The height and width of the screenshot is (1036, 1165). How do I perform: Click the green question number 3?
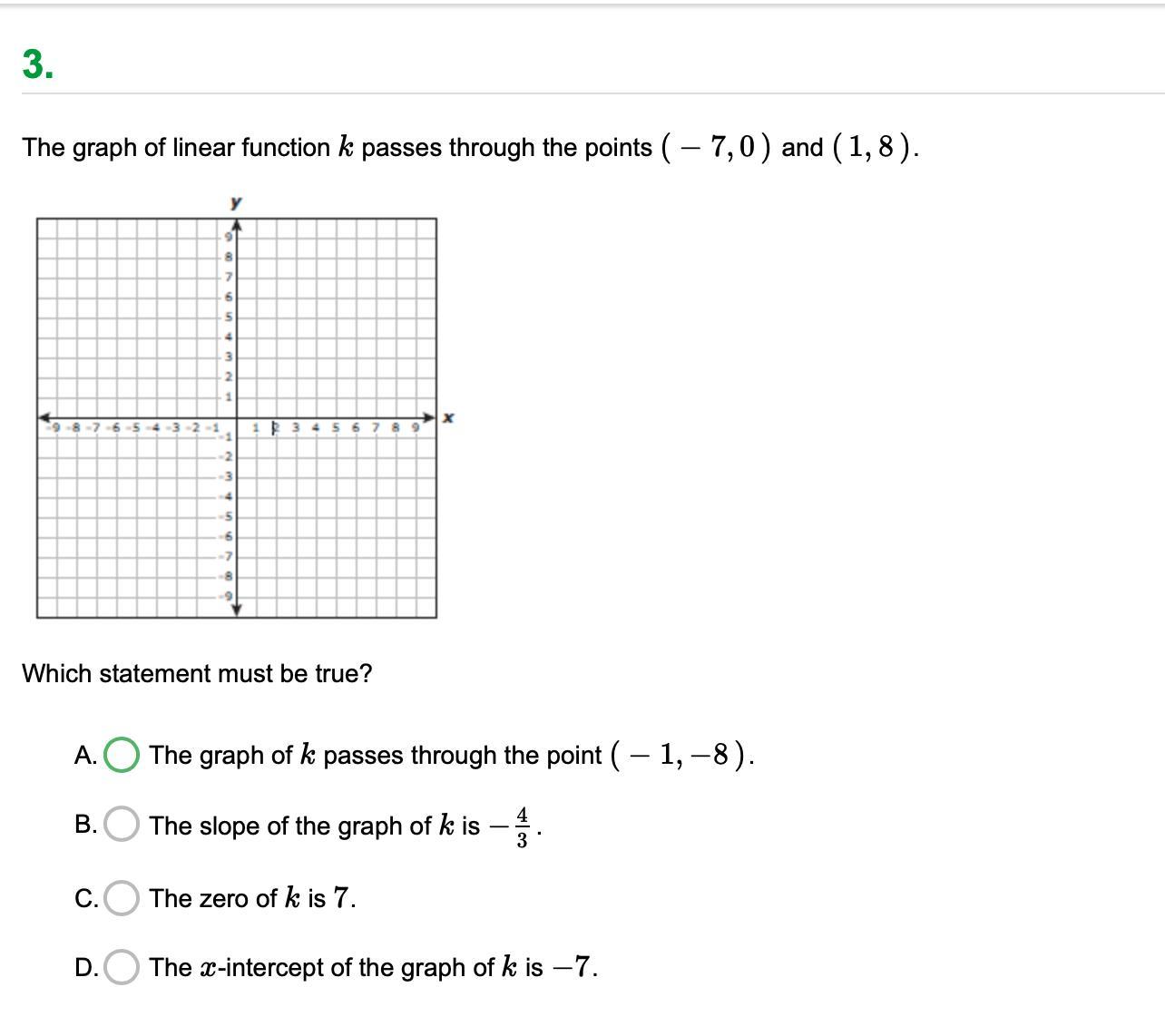pos(37,65)
